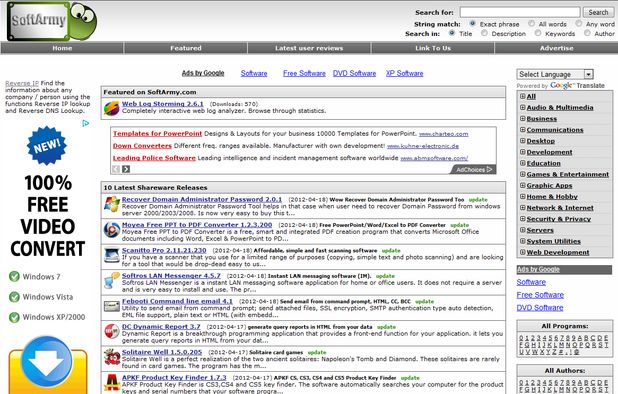Open Softros LAN Messenger 4.5.7 link
The width and height of the screenshot is (618, 394).
(x=171, y=276)
